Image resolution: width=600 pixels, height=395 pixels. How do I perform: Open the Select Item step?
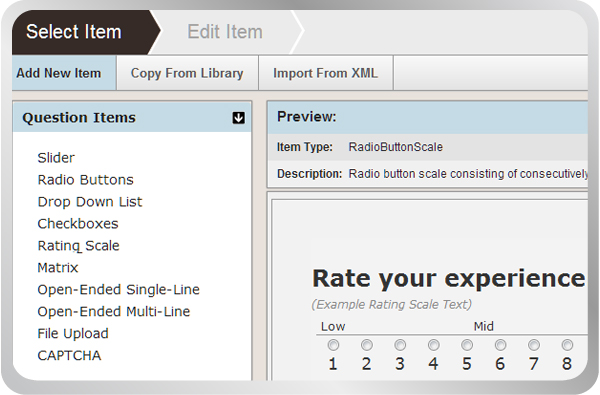86,32
